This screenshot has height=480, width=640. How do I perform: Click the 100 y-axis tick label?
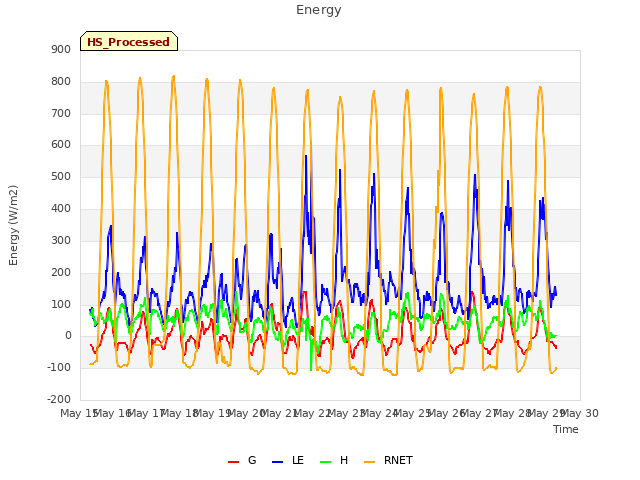point(61,304)
